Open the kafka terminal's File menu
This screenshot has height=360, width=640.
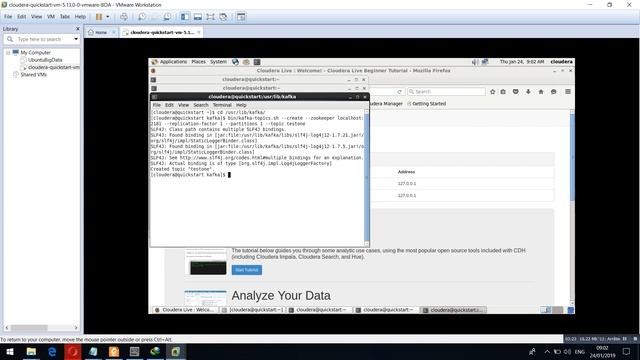coord(157,105)
